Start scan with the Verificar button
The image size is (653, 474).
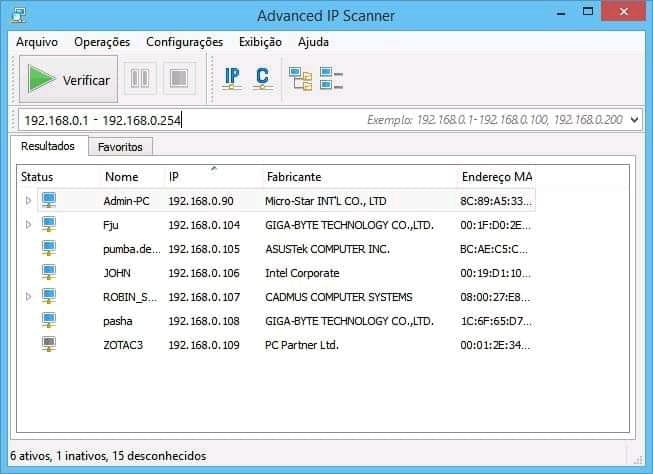(69, 79)
